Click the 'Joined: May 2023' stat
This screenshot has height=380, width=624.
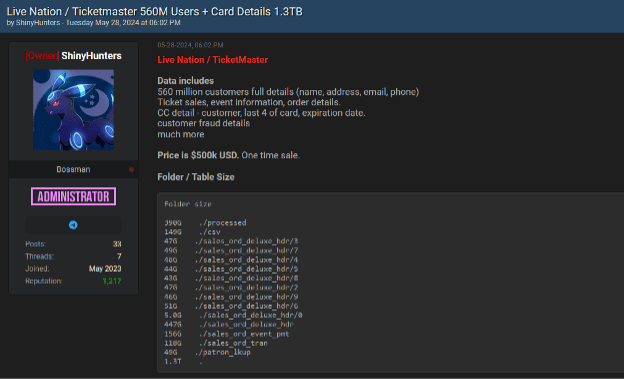73,269
